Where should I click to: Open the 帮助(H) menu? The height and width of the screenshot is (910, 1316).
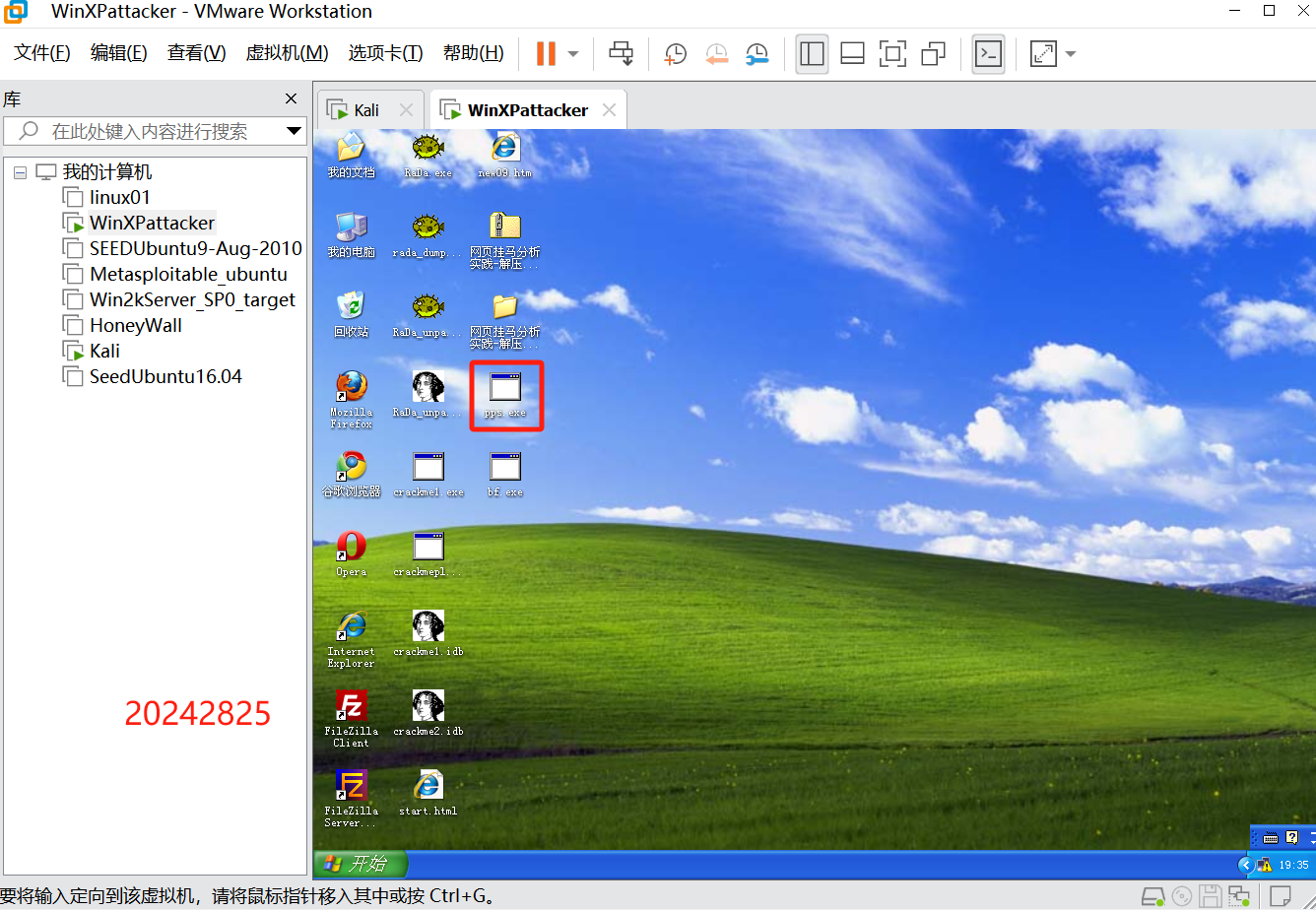point(474,53)
